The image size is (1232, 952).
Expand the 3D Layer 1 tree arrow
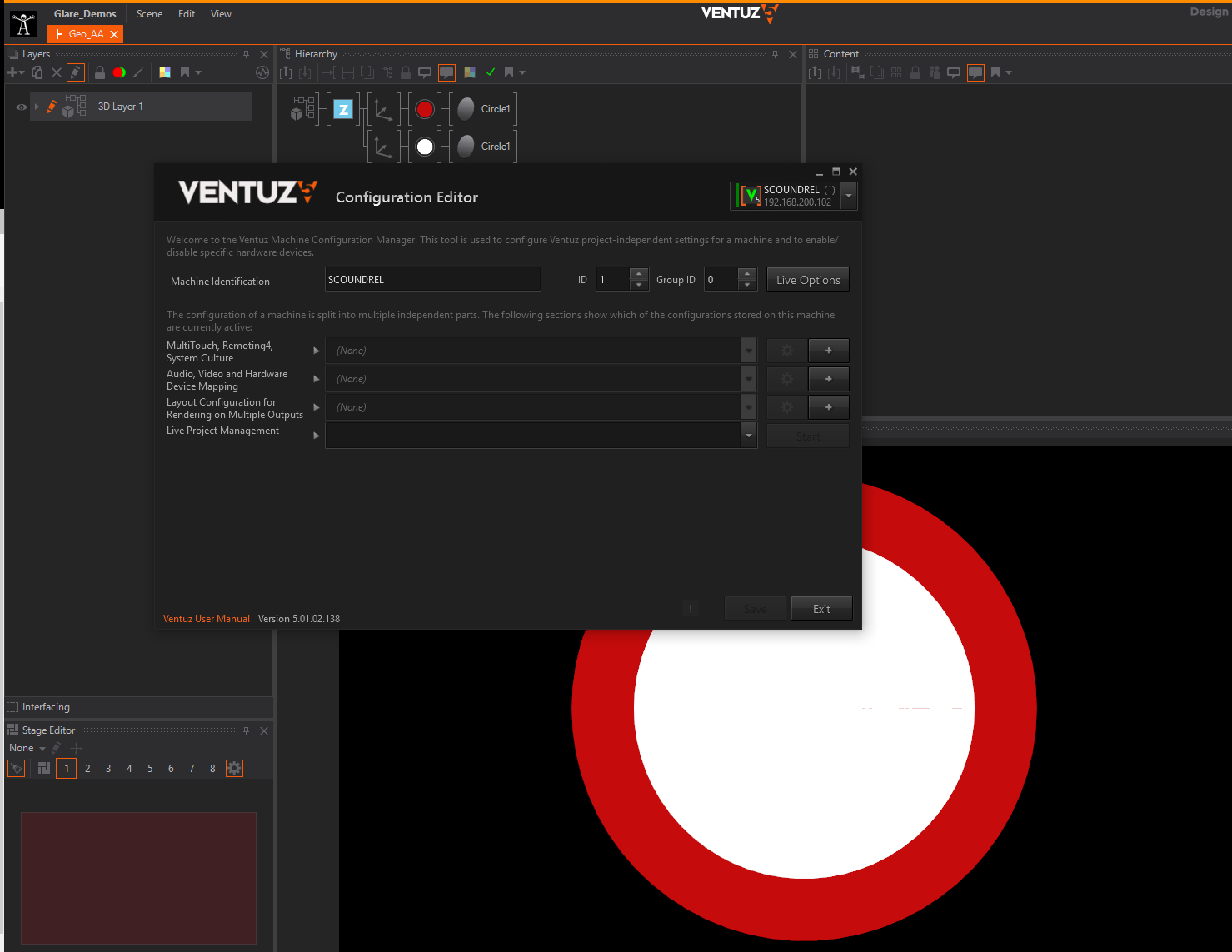37,107
